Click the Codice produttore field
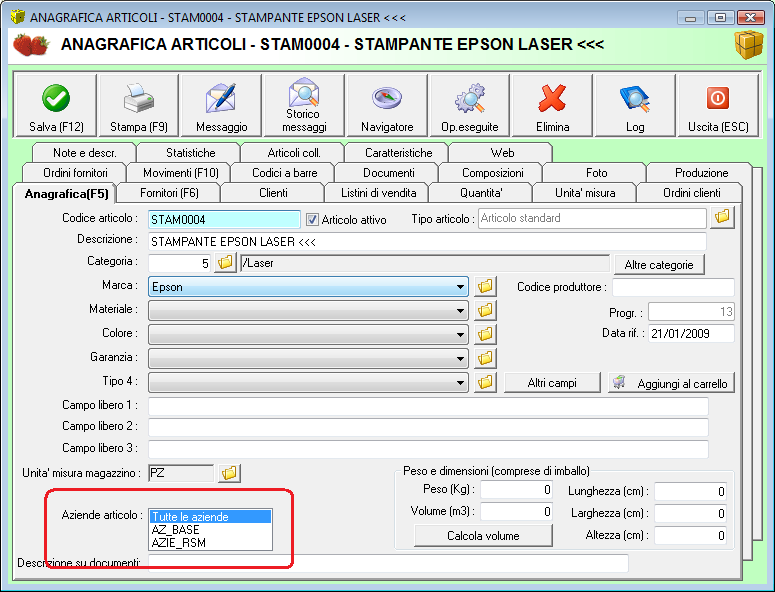 673,287
